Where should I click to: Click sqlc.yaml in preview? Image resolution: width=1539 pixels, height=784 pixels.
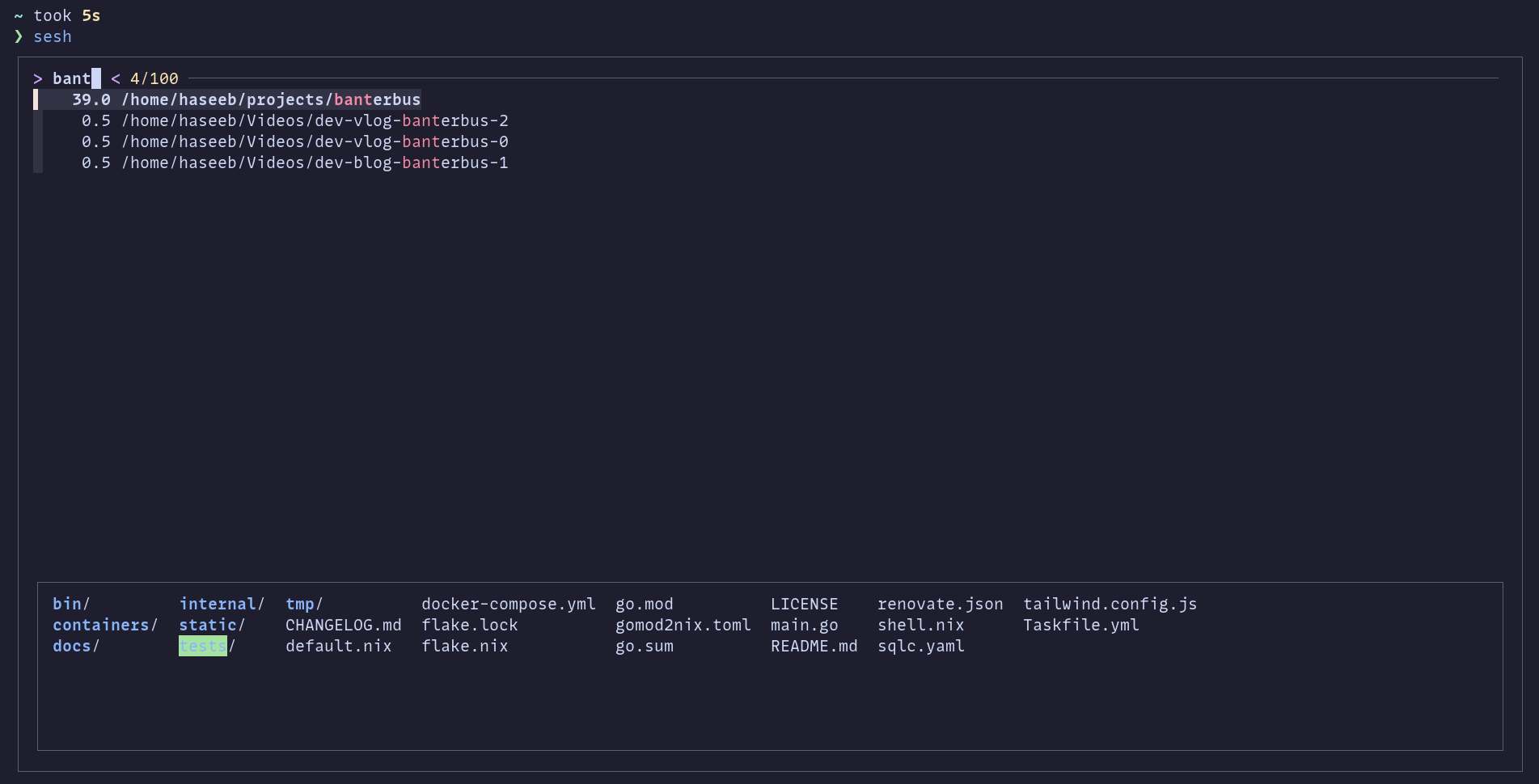(x=921, y=646)
